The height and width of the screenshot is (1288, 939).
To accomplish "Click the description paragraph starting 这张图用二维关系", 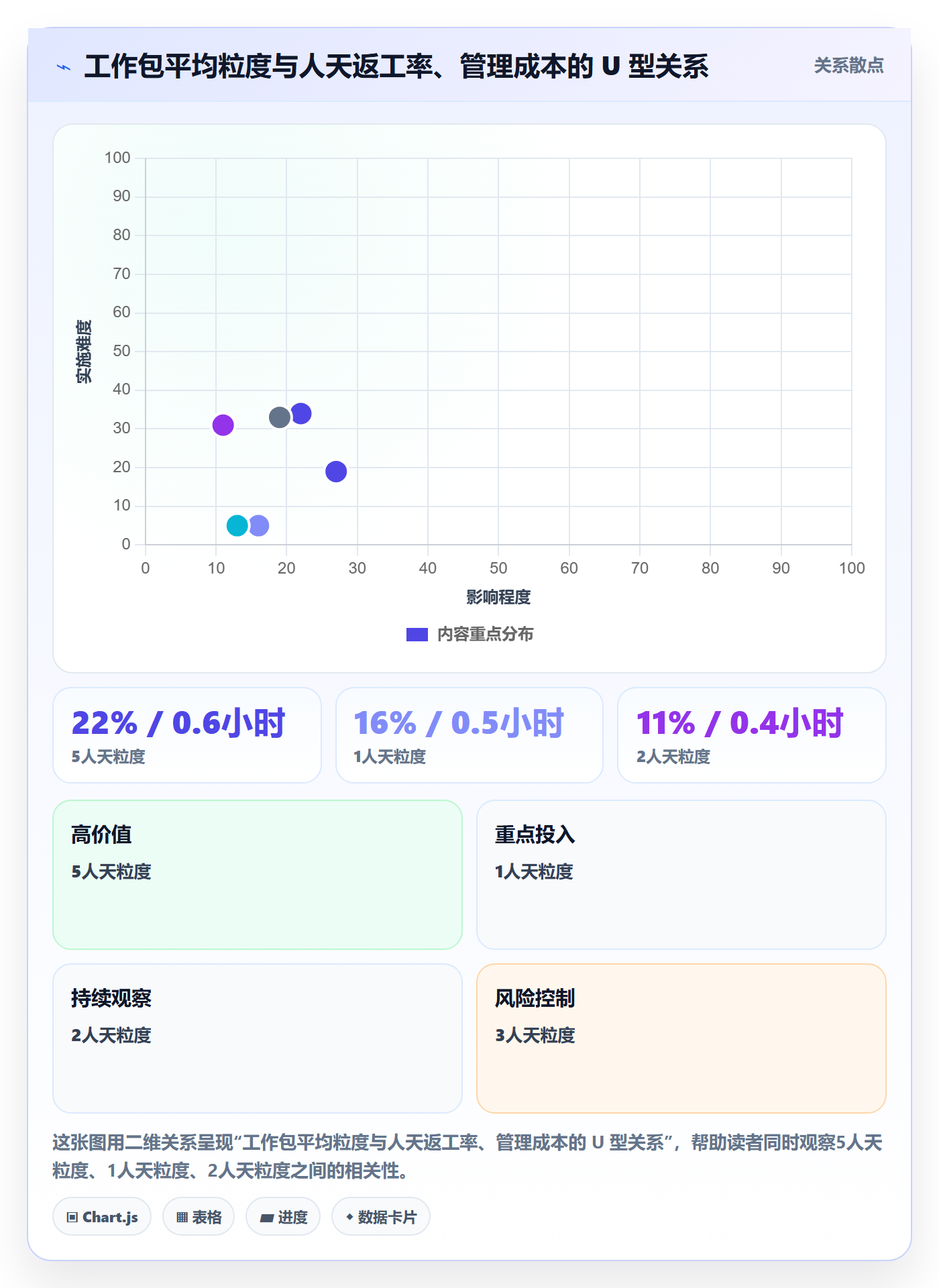I will (467, 1157).
